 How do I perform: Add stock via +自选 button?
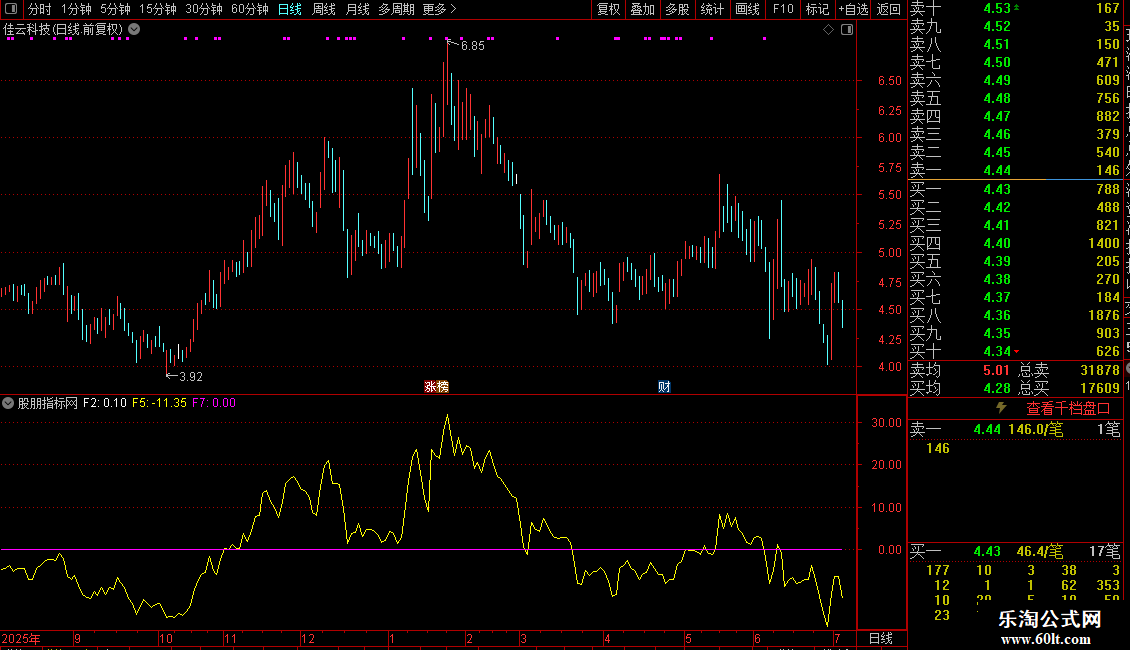(x=853, y=9)
